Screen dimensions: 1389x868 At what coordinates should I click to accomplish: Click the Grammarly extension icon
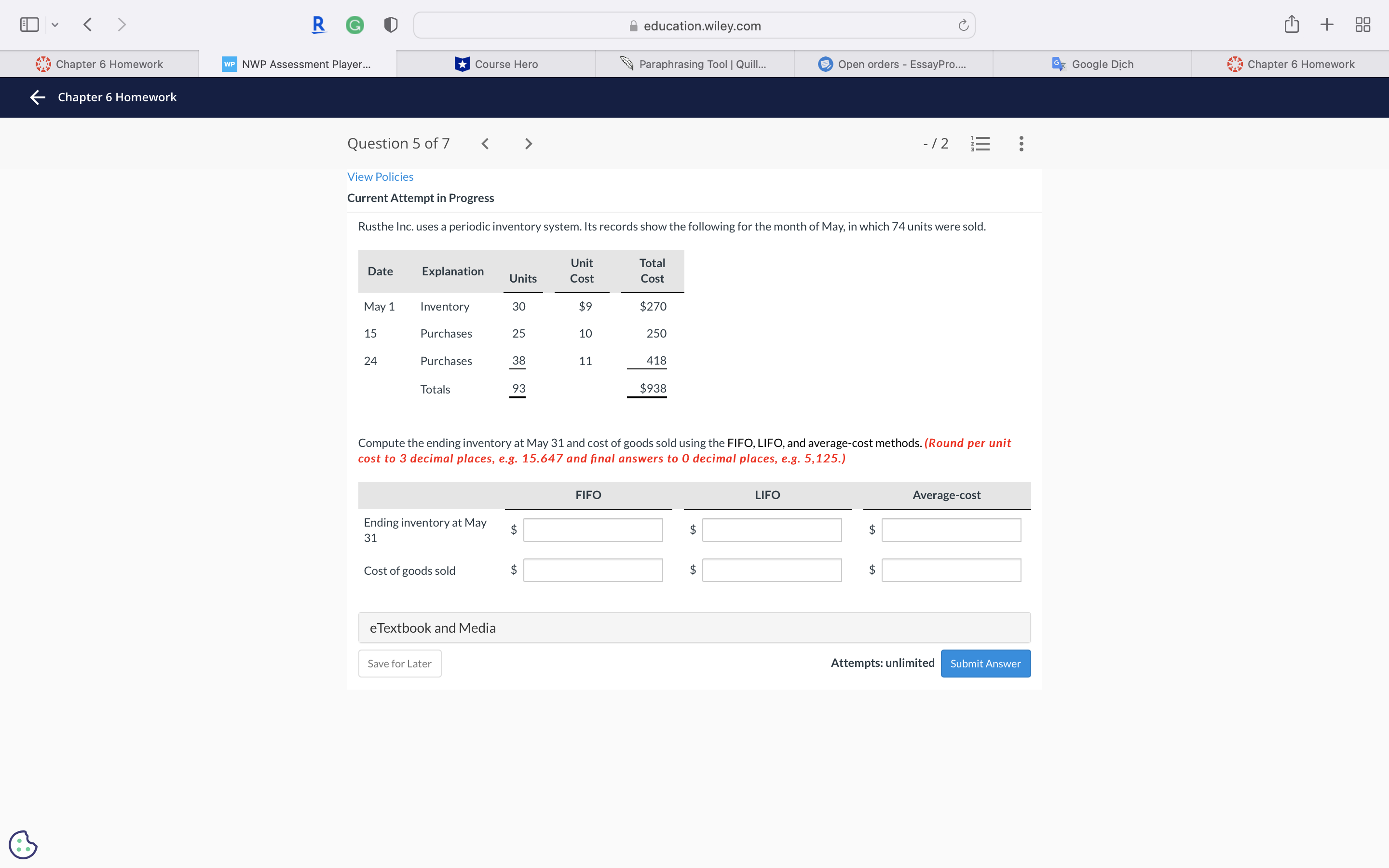point(354,25)
